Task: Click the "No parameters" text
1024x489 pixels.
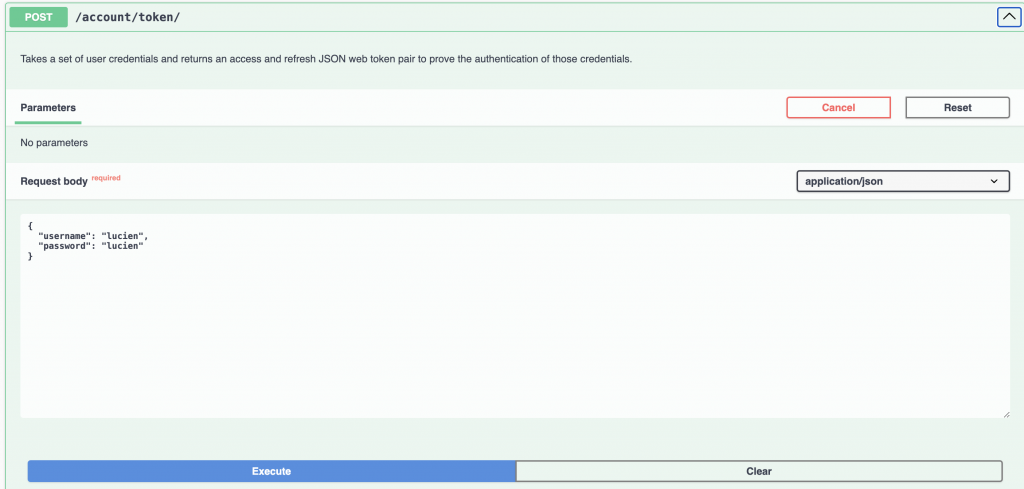Action: 54,142
